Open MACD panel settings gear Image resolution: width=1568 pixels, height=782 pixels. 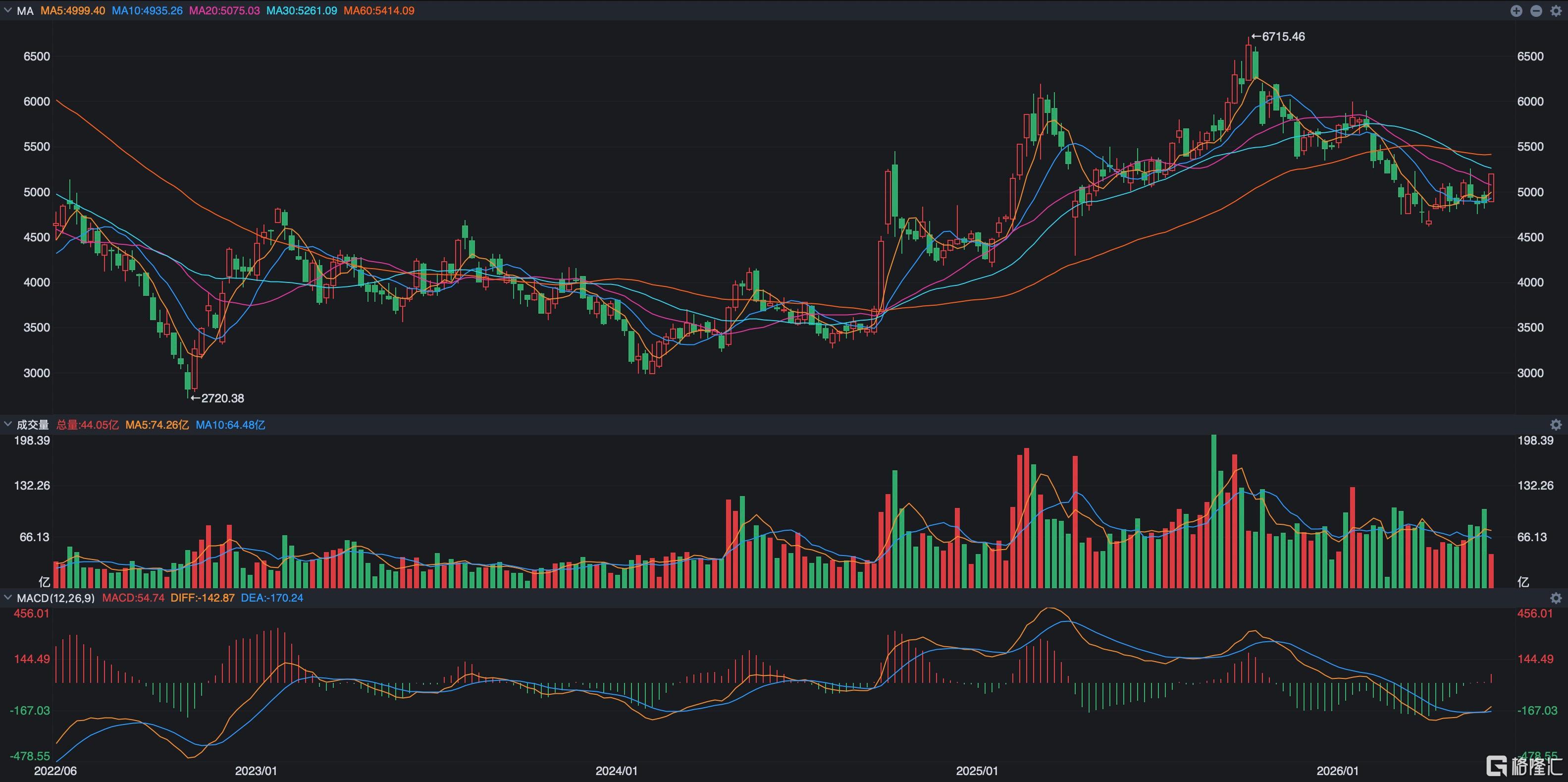(x=1556, y=598)
